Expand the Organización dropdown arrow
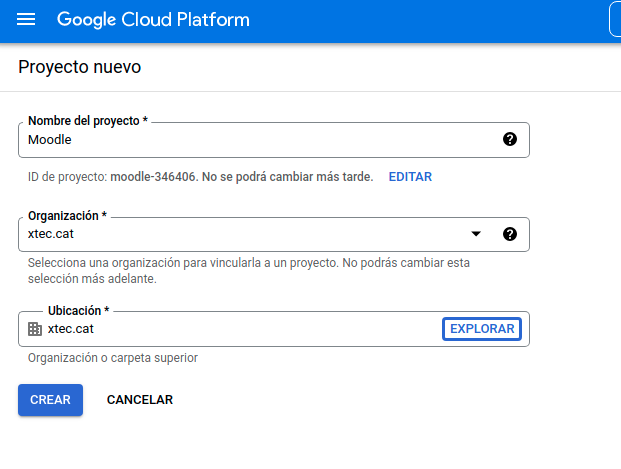This screenshot has width=621, height=469. (476, 234)
